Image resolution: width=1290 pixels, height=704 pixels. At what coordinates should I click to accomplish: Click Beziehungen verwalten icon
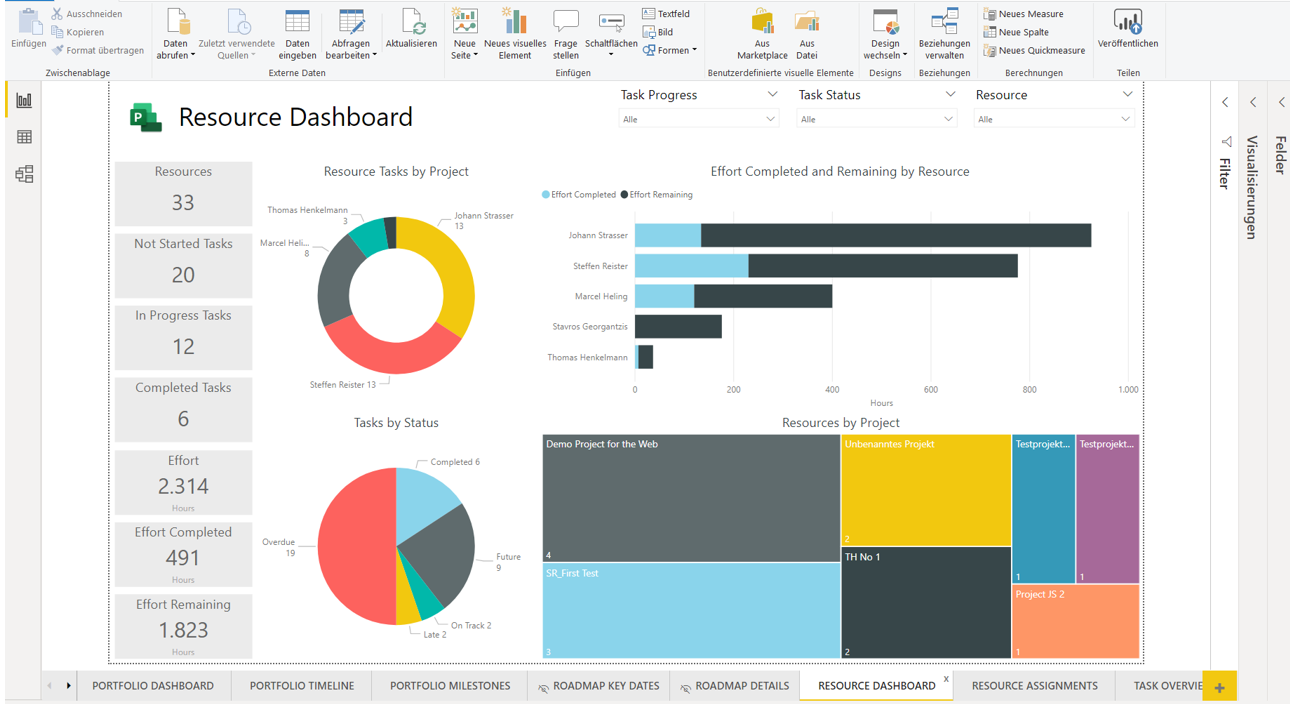point(944,23)
